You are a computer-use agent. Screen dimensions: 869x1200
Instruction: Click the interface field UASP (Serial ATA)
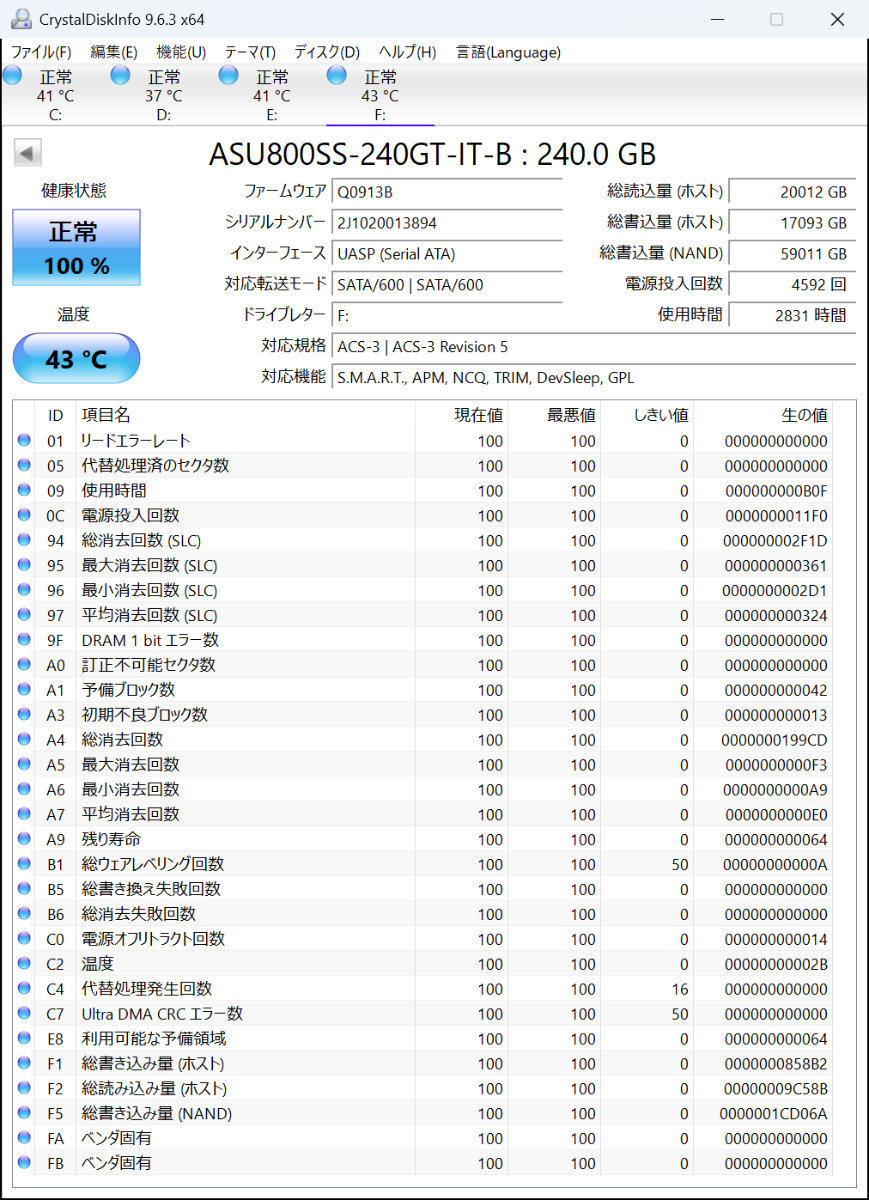coord(446,253)
